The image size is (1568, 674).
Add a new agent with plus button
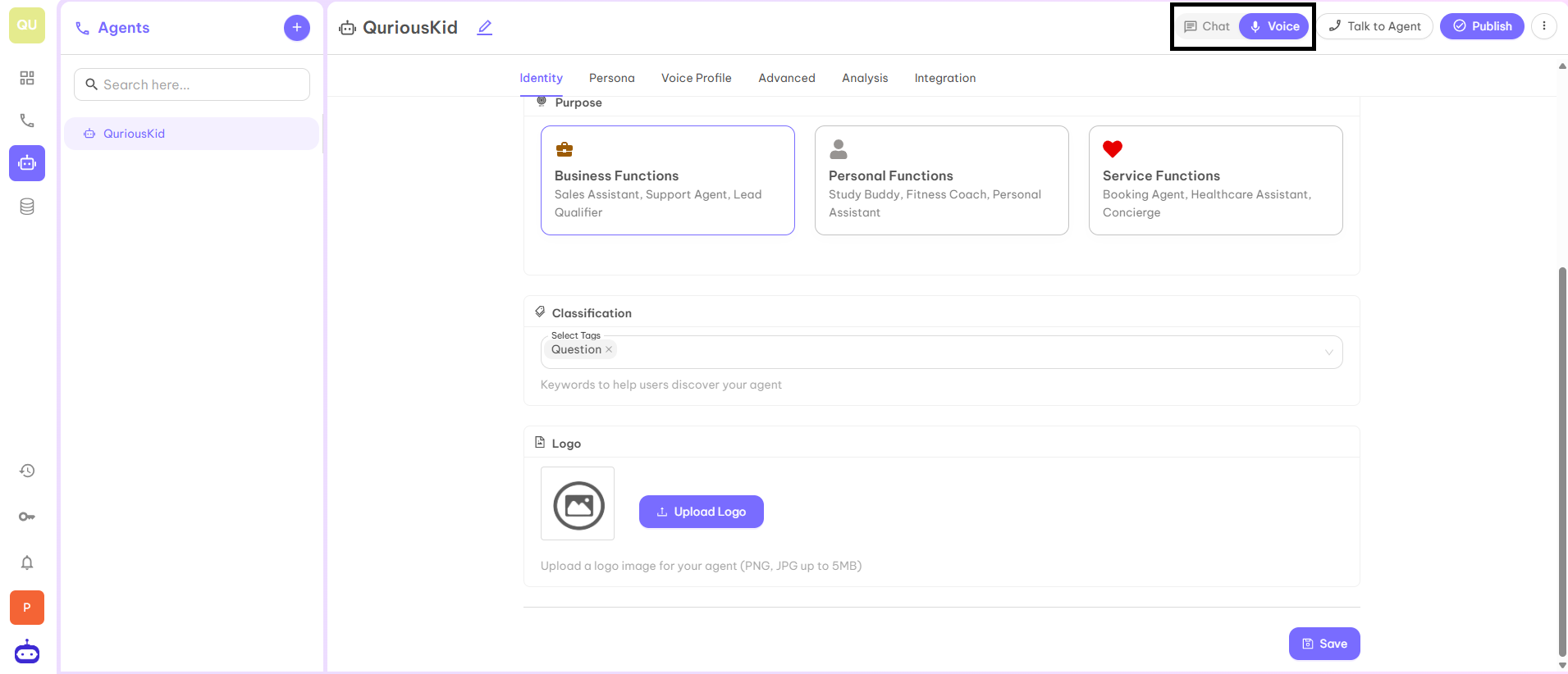click(297, 27)
